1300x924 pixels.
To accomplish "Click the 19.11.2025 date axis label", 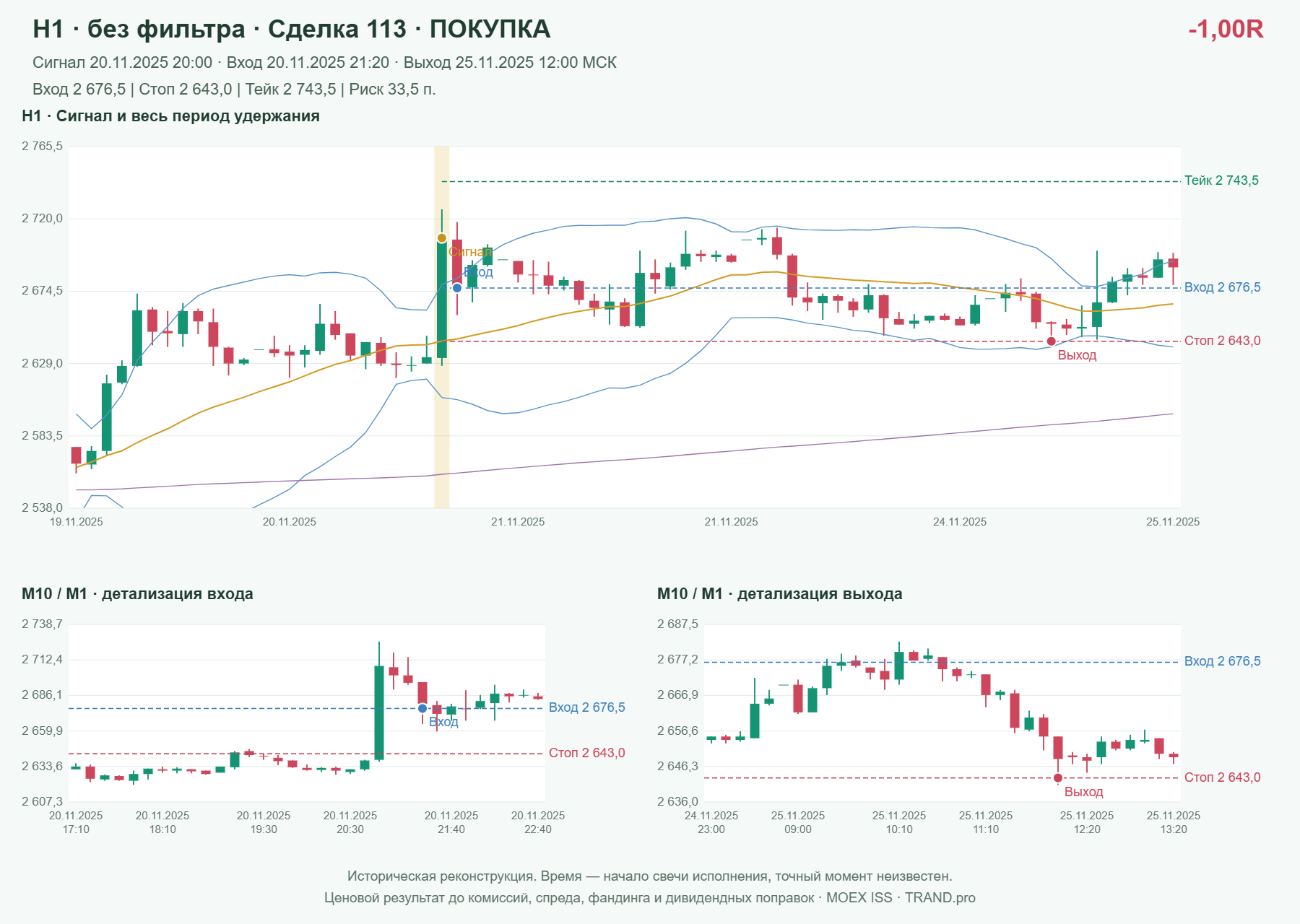I will [76, 522].
